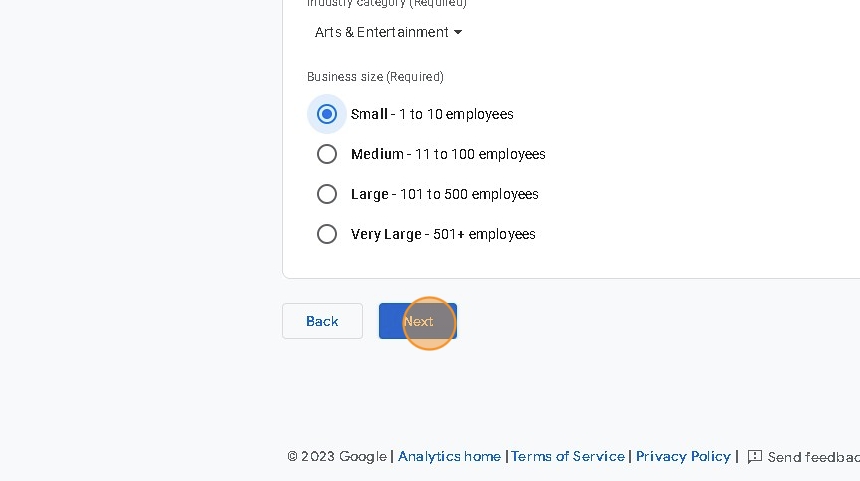Open the Privacy Policy link
The height and width of the screenshot is (481, 860).
[x=683, y=456]
